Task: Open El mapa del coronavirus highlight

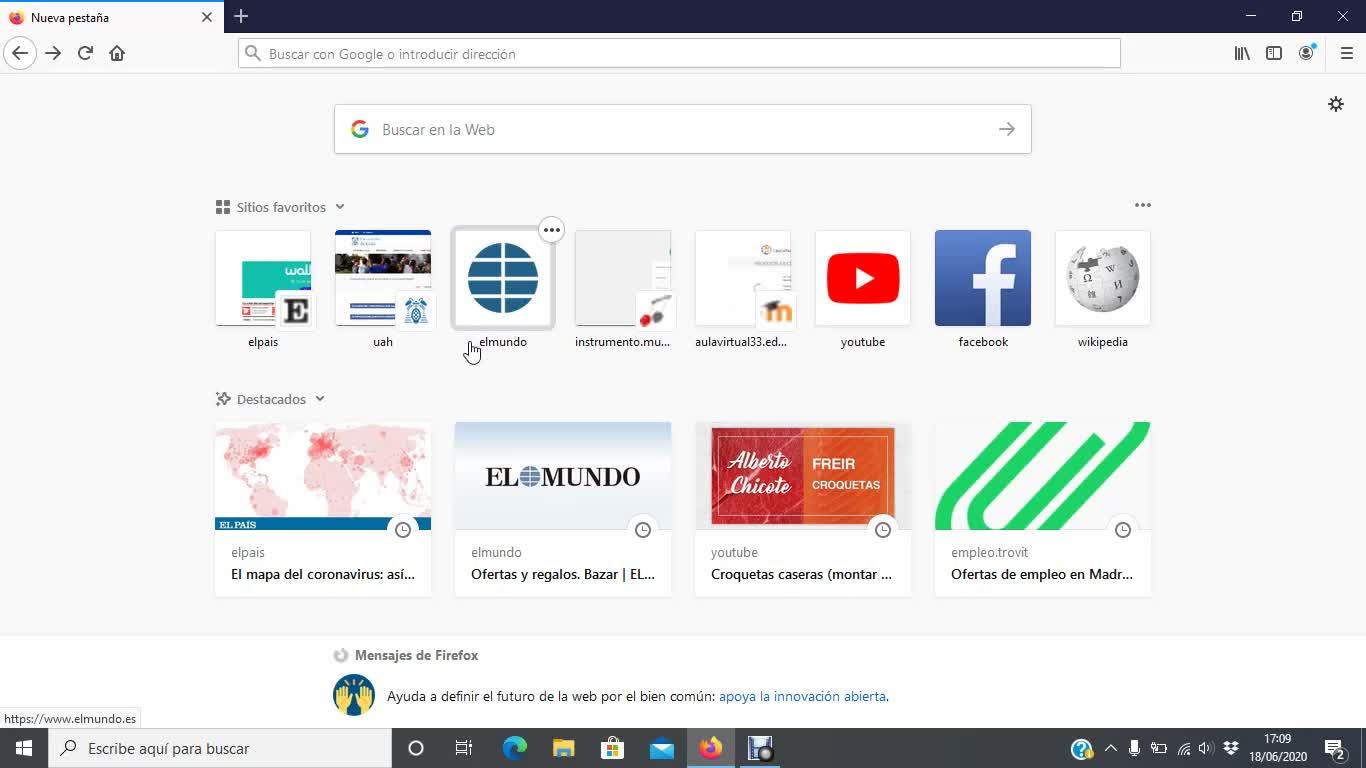Action: coord(323,509)
